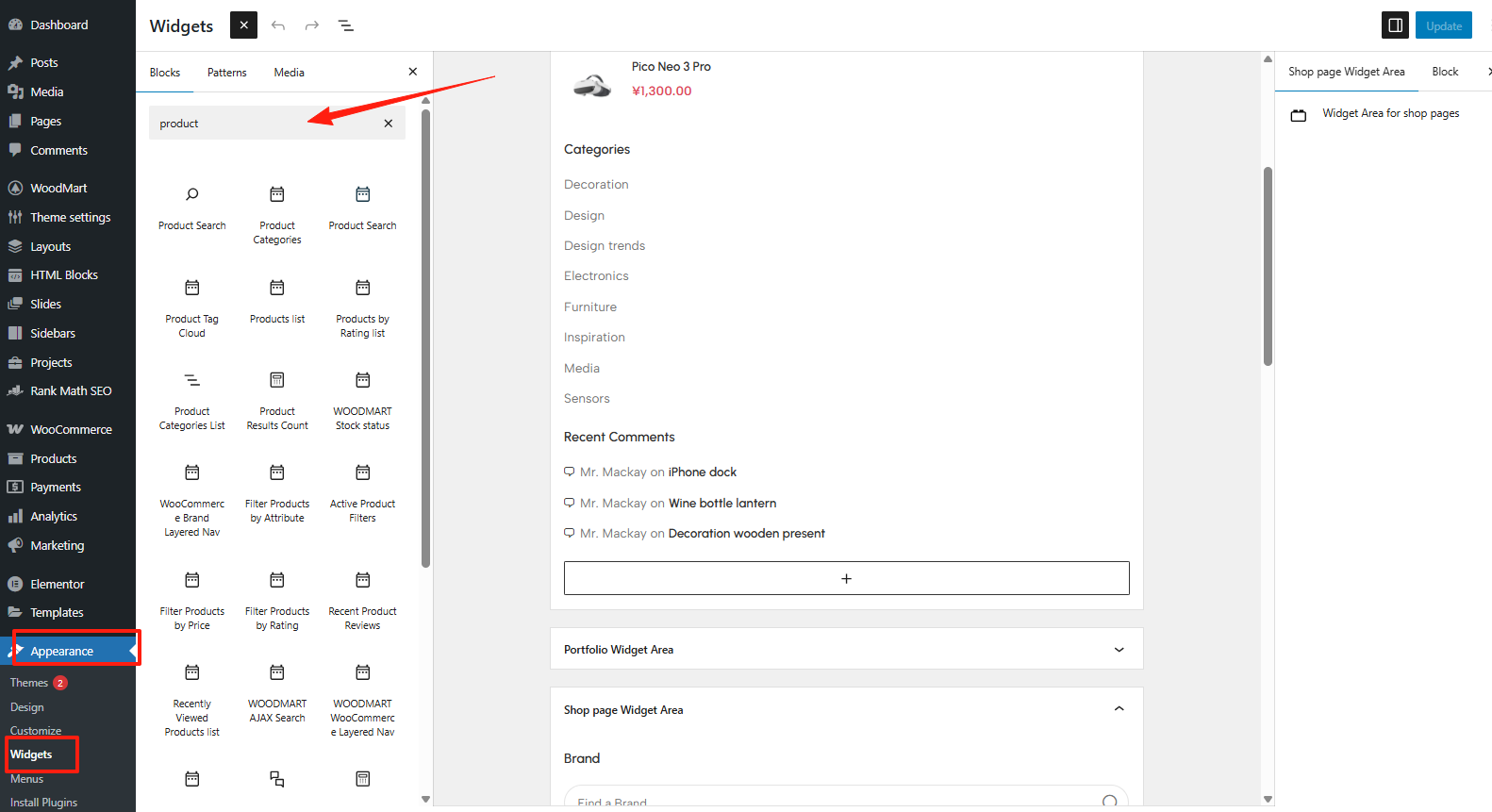Open the list view document overview
1492x812 pixels.
346,25
